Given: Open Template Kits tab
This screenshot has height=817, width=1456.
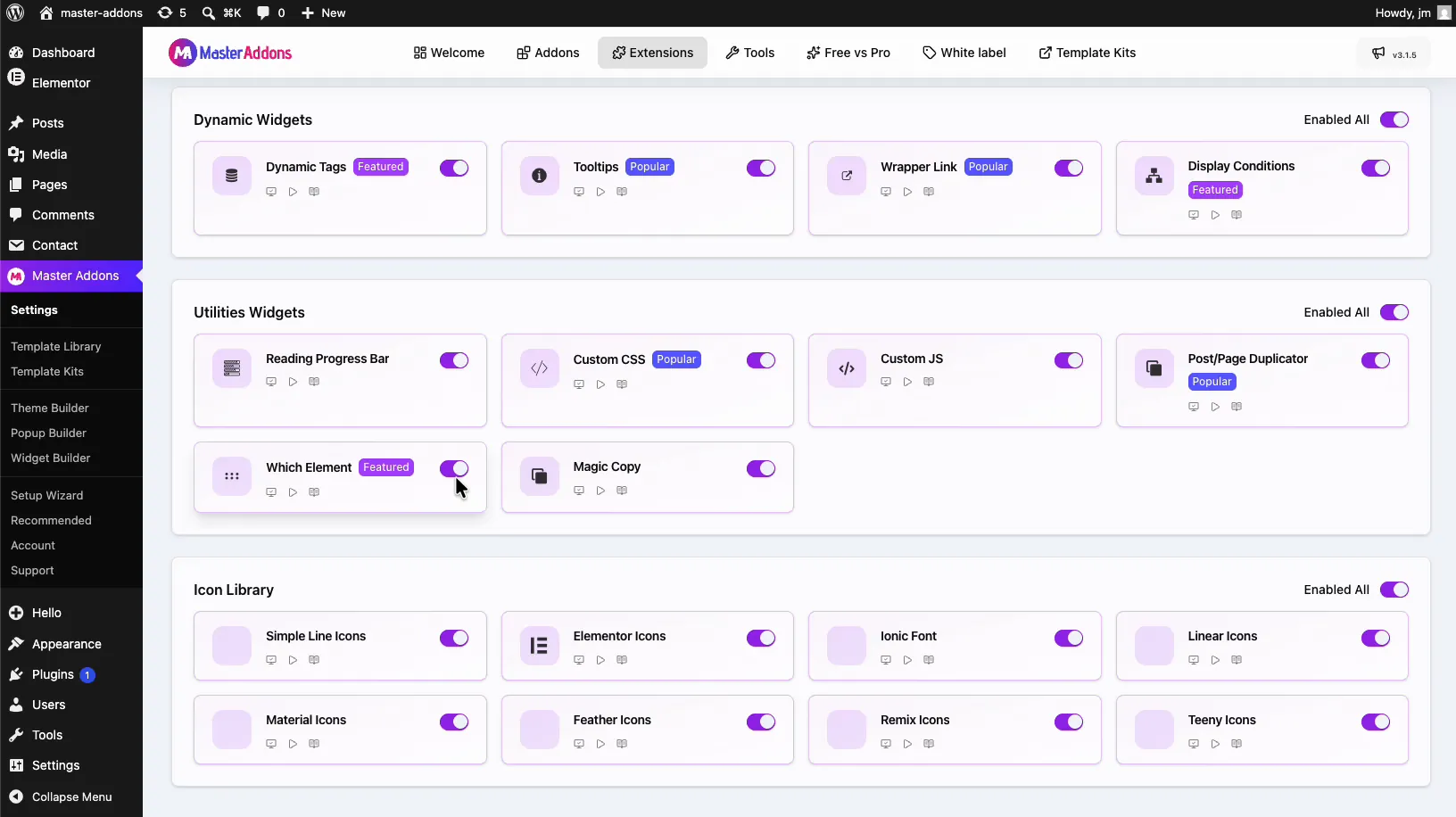Looking at the screenshot, I should click(1088, 53).
